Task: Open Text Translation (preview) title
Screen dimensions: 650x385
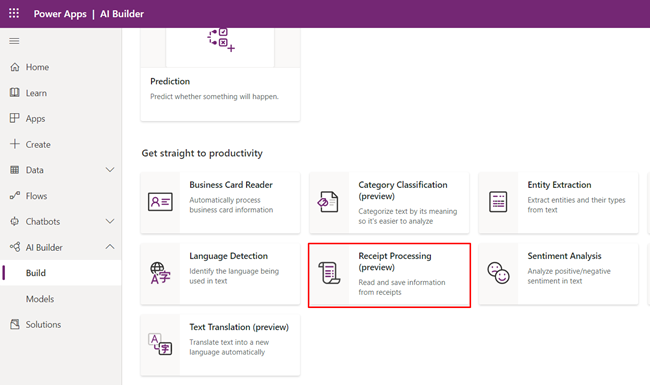Action: coord(239,327)
